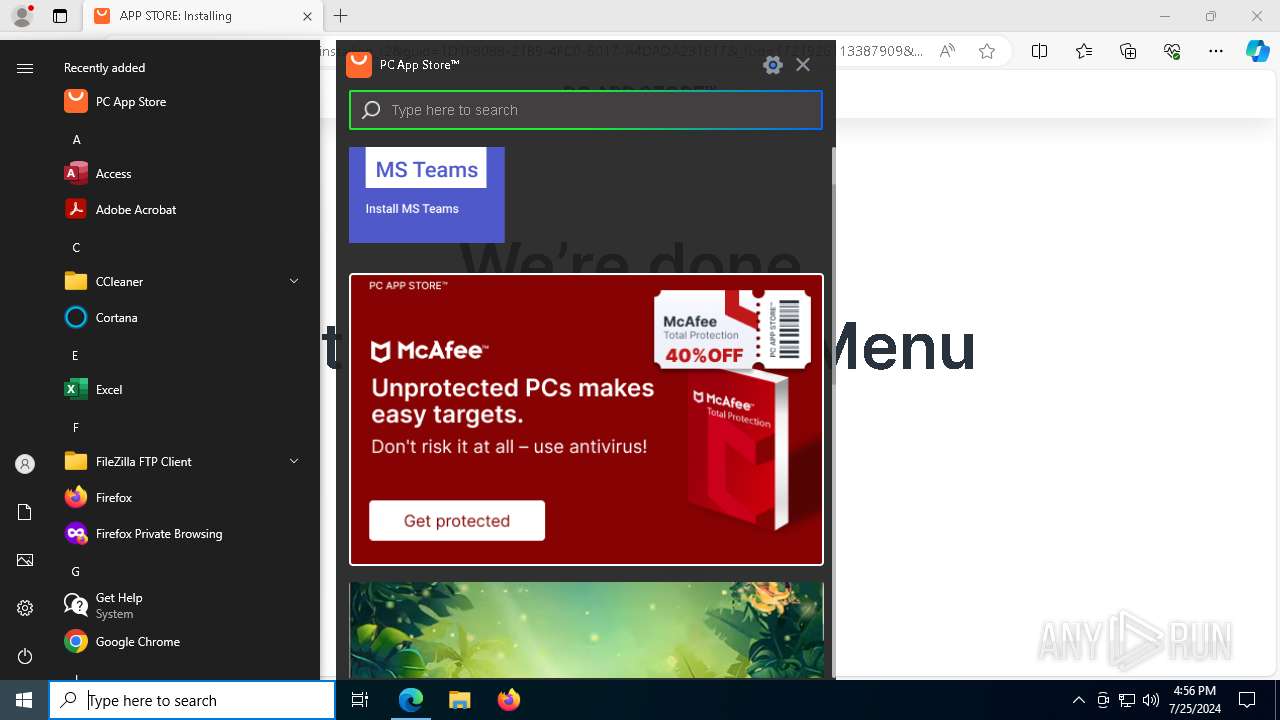Open a new Edge tab
The width and height of the screenshot is (1280, 720).
click(x=340, y=16)
